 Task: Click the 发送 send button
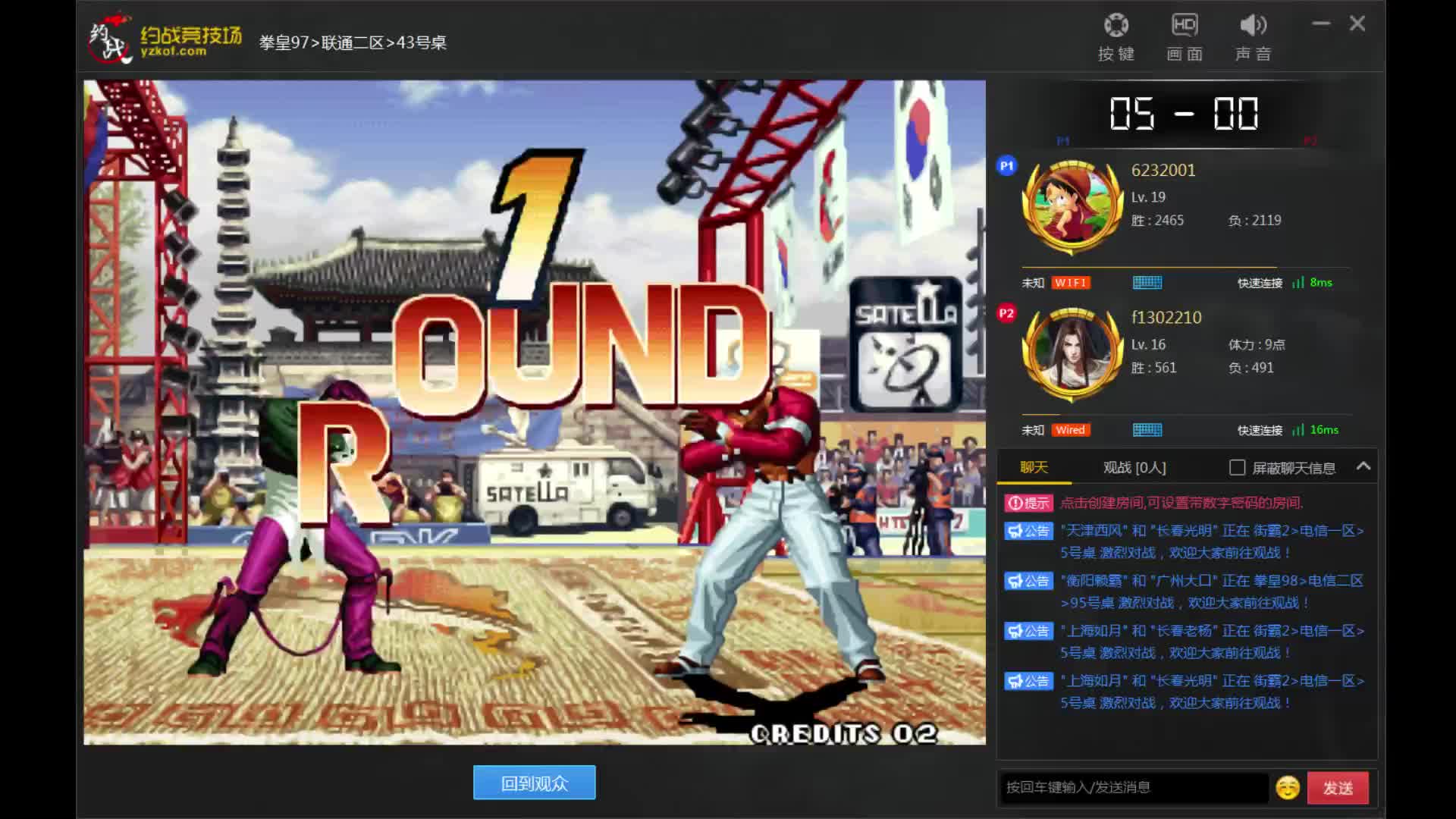coord(1338,788)
